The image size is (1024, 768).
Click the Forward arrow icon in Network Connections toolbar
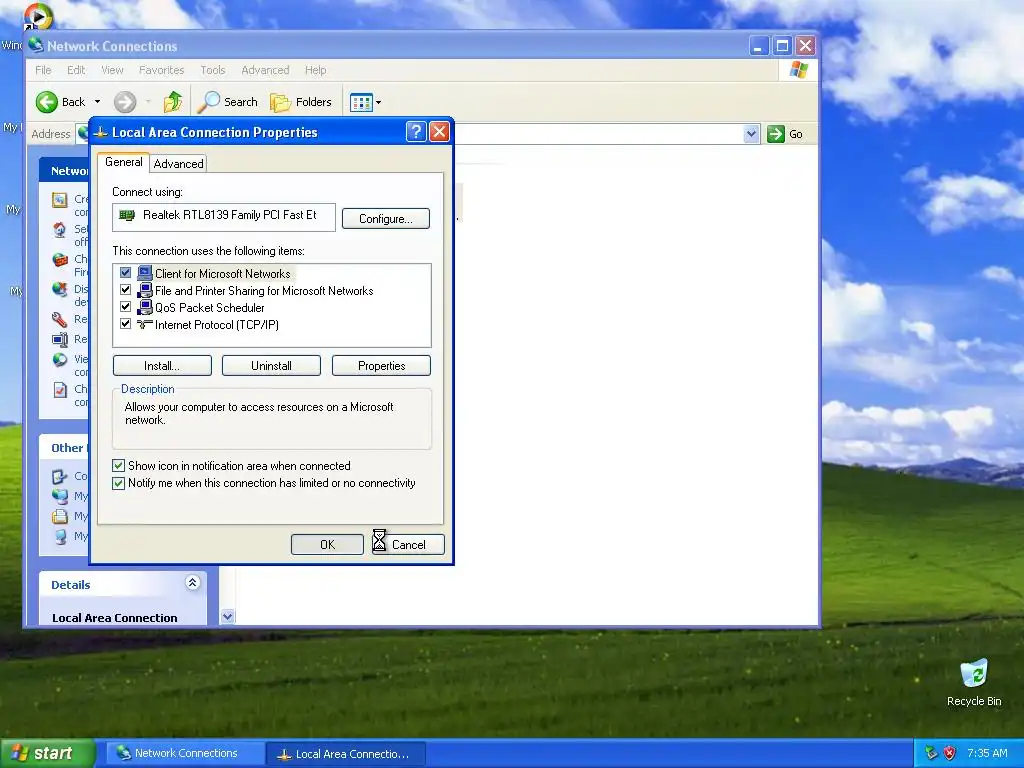click(125, 102)
